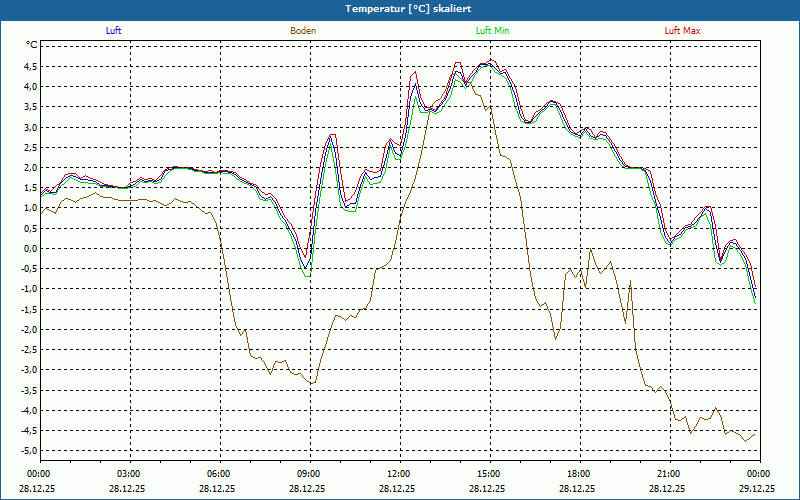Select the 06:00 time axis label
This screenshot has height=500, width=800.
point(219,474)
